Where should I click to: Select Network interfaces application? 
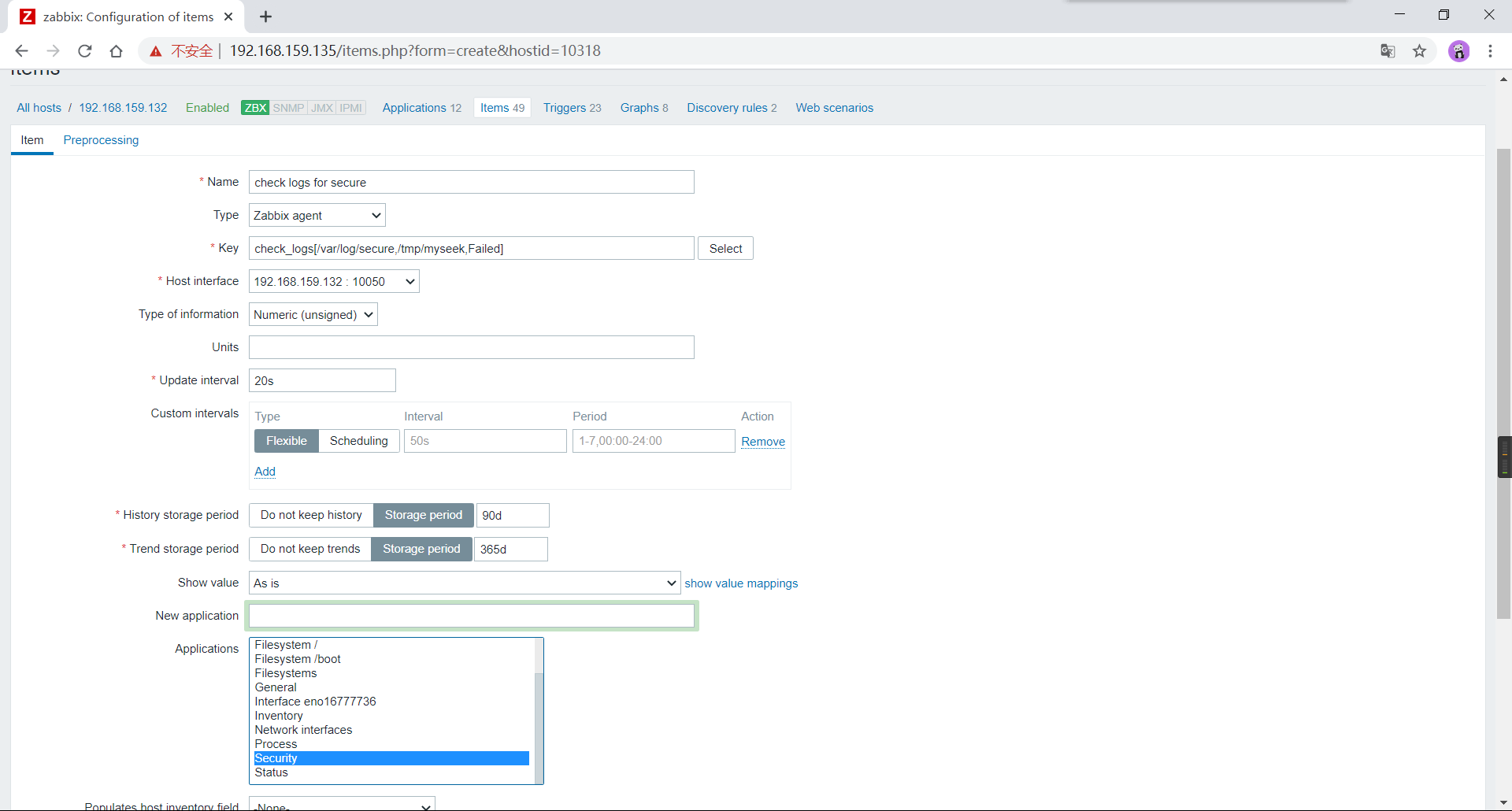tap(391, 730)
